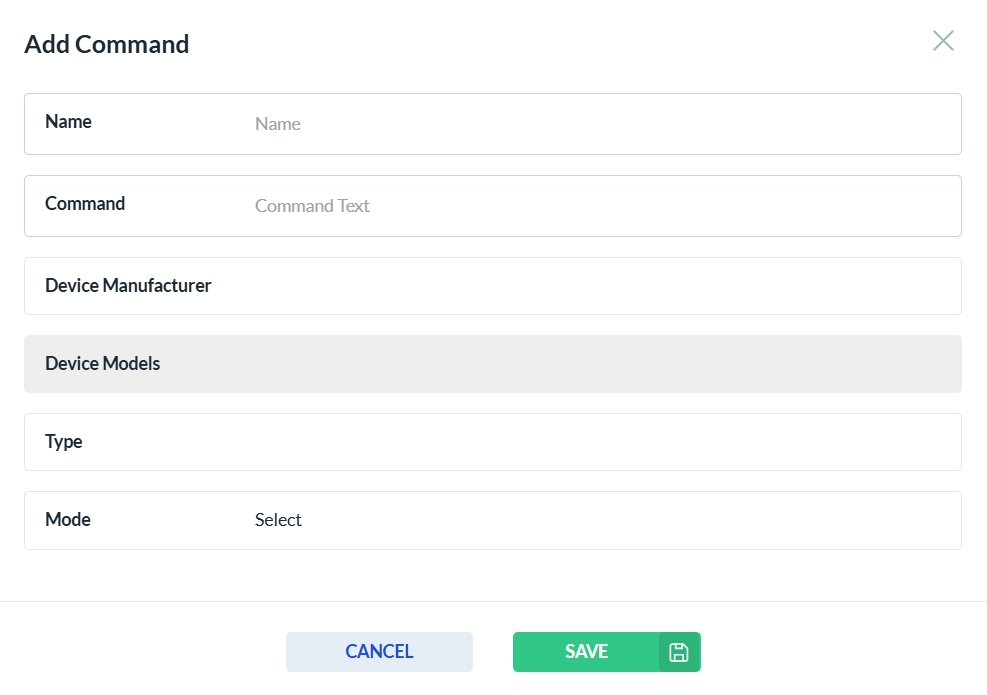
Task: Focus the Command Text input field
Action: 600,206
